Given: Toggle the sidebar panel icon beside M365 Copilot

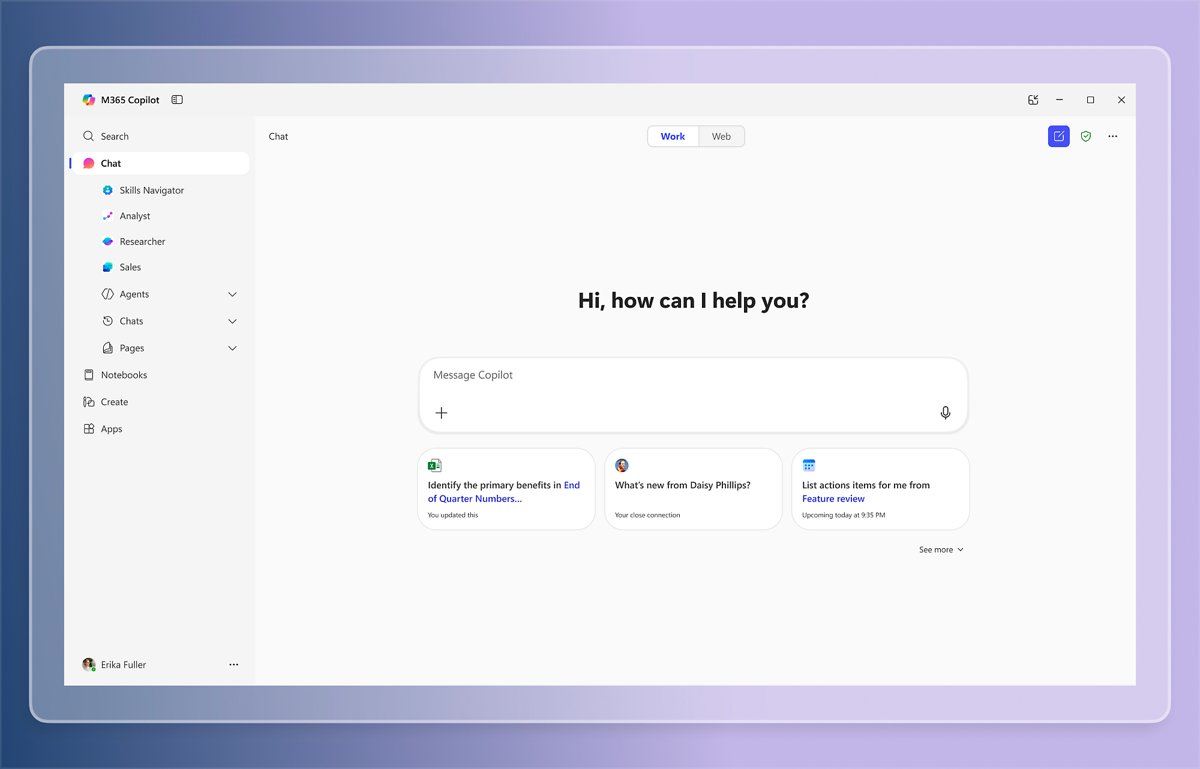Looking at the screenshot, I should point(177,100).
